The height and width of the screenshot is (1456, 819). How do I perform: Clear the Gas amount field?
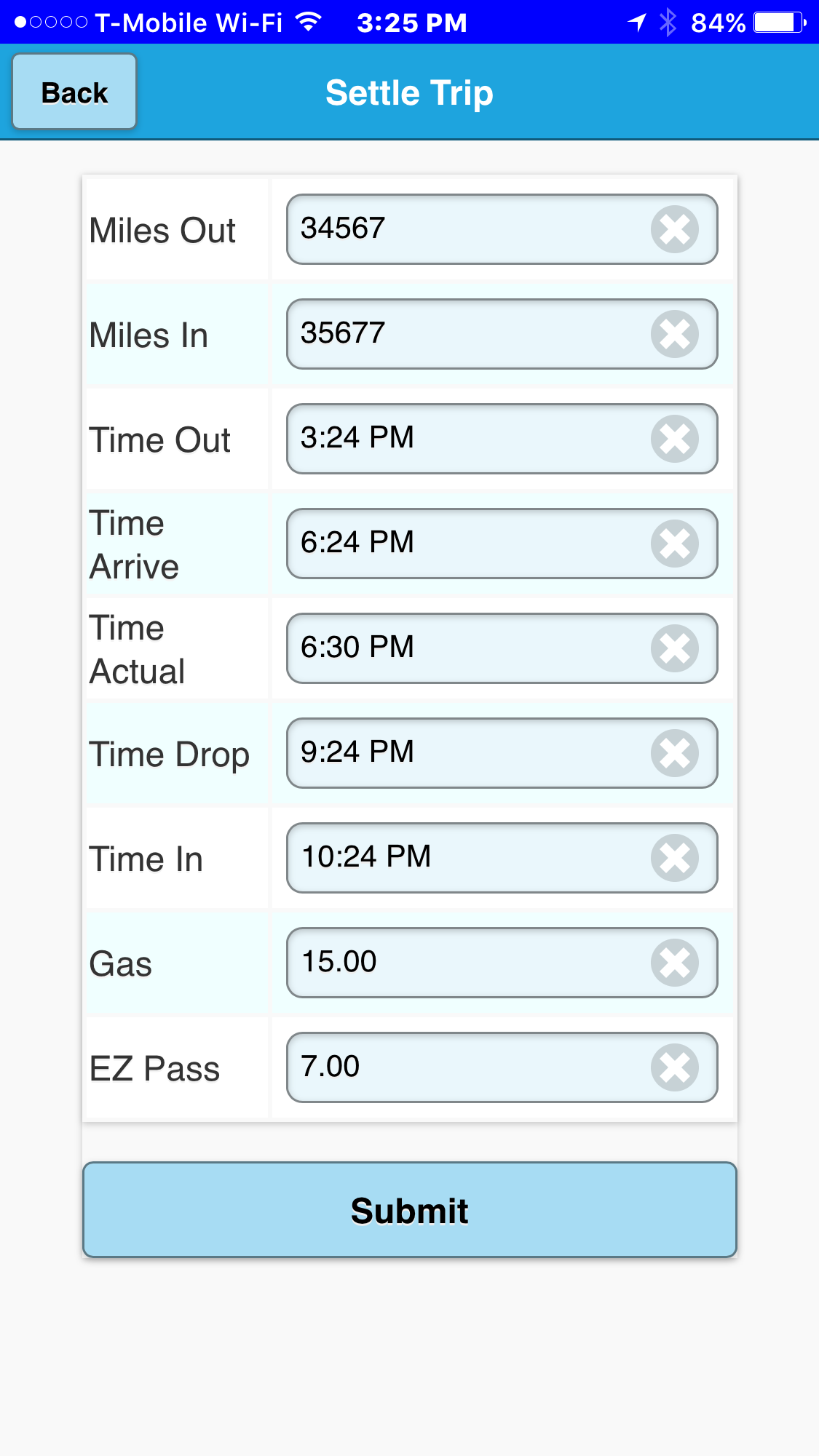675,963
